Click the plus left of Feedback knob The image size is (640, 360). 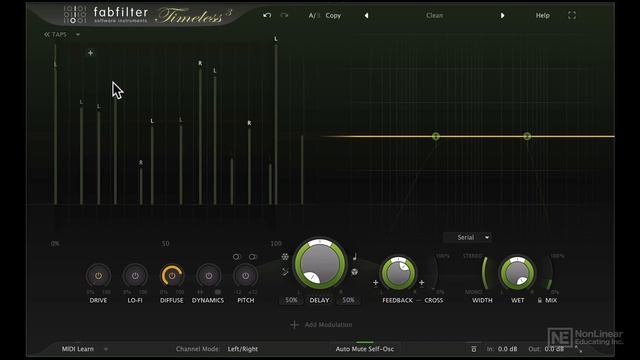(x=375, y=282)
